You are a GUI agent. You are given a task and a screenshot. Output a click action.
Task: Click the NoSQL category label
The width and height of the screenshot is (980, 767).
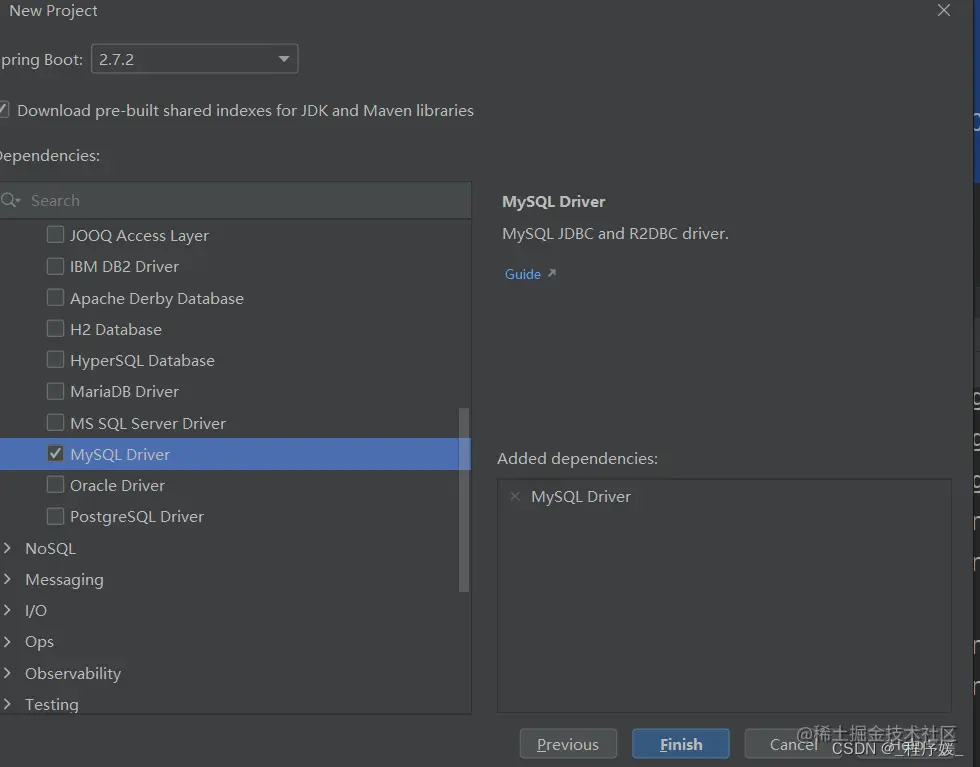[x=50, y=548]
